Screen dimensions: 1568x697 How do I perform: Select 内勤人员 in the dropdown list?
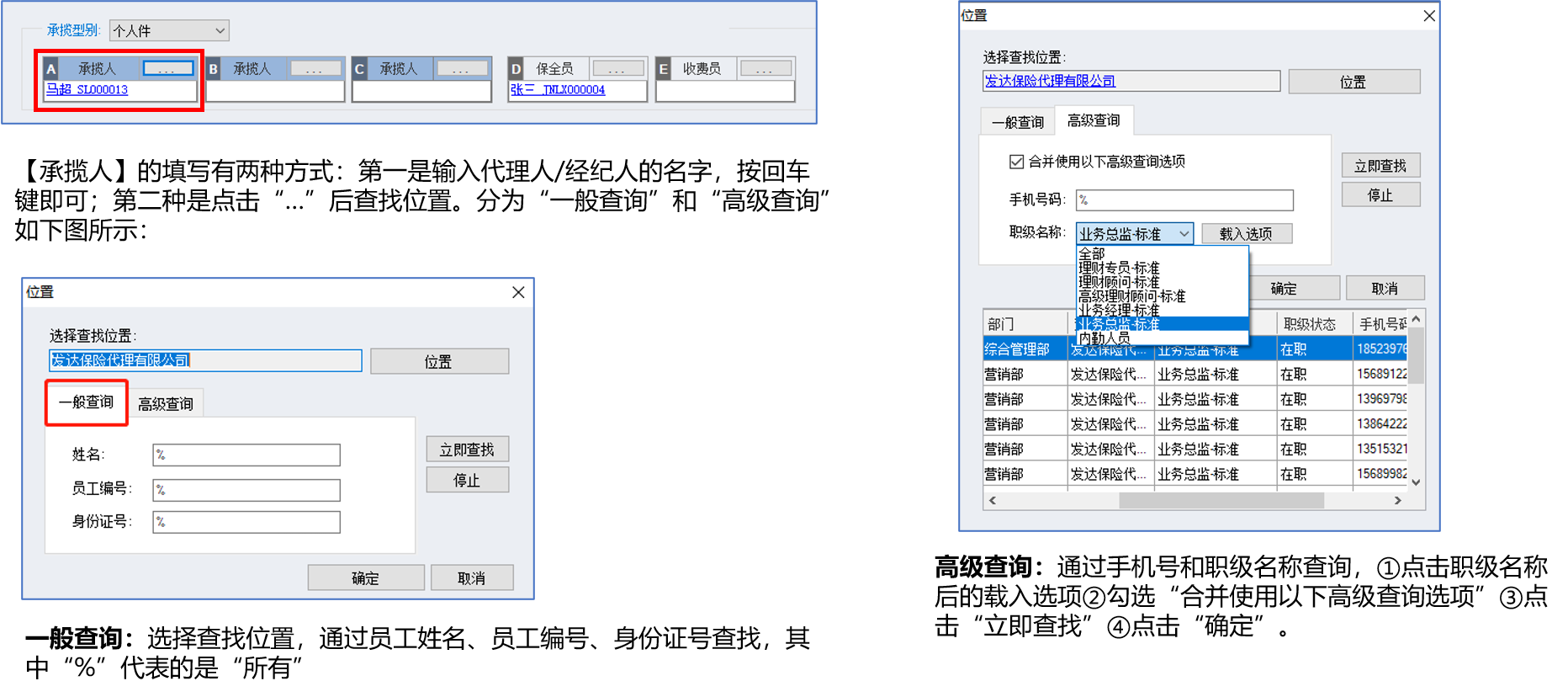click(1104, 338)
